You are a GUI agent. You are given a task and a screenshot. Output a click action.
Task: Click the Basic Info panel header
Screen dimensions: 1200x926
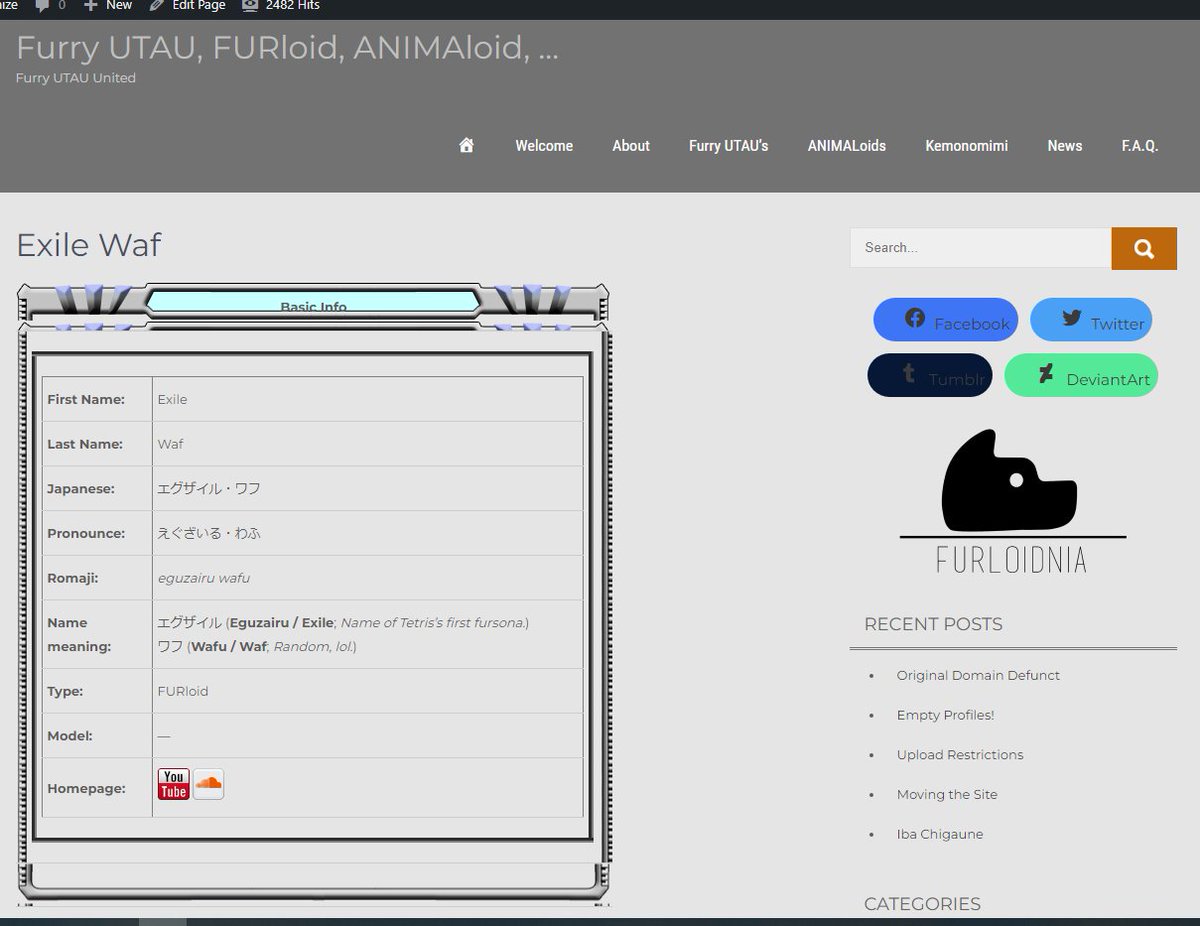tap(313, 303)
